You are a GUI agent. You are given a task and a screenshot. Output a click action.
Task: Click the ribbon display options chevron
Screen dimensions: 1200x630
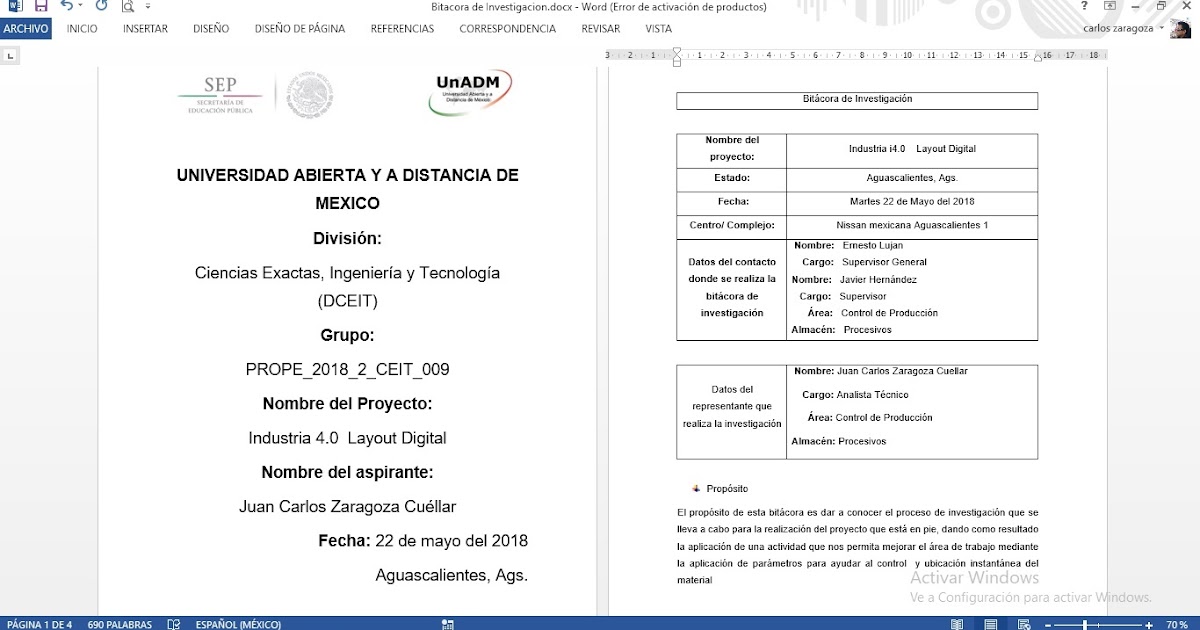coord(1110,5)
